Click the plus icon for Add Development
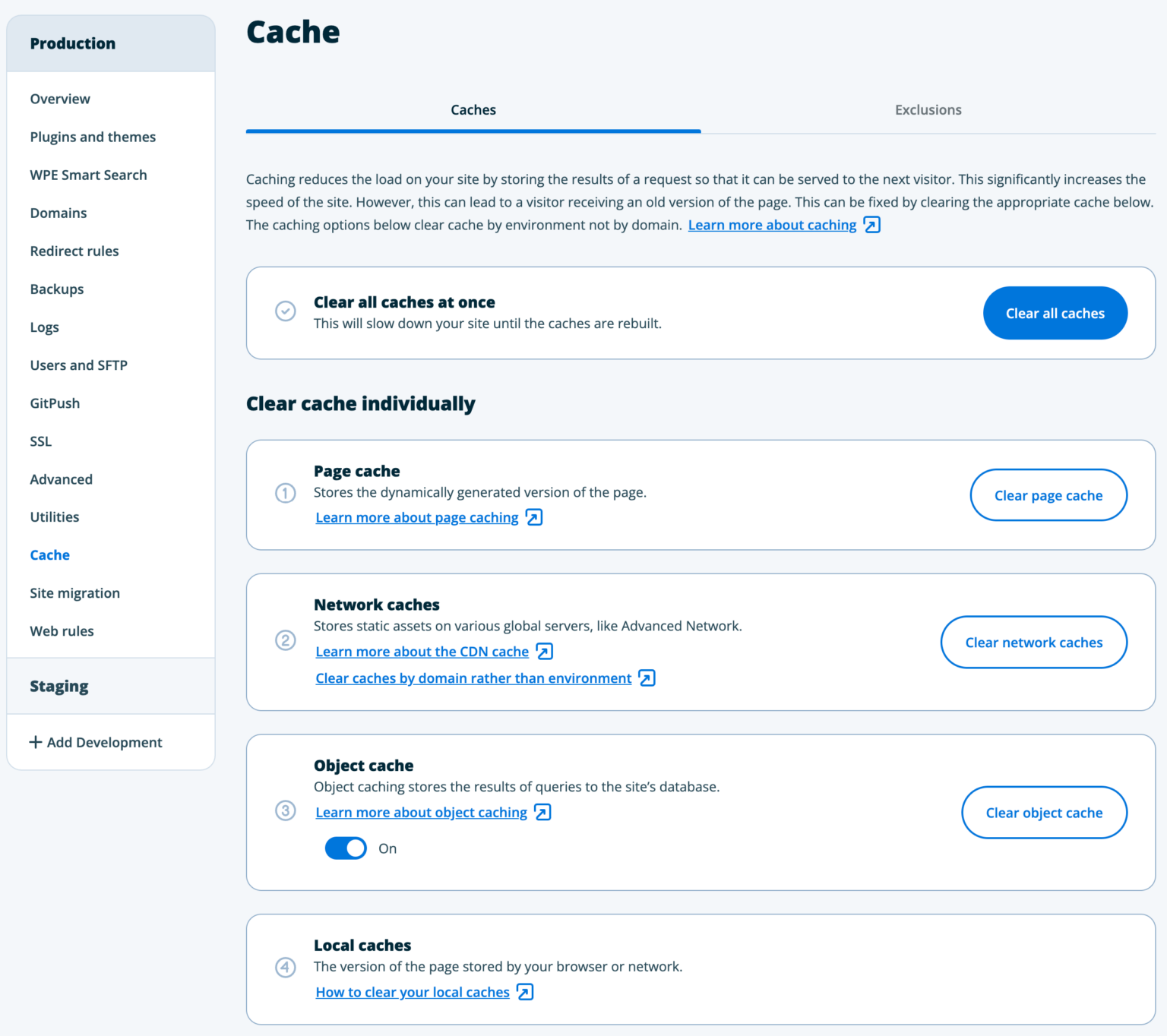Screen dimensions: 1167x1036 (x=36, y=742)
